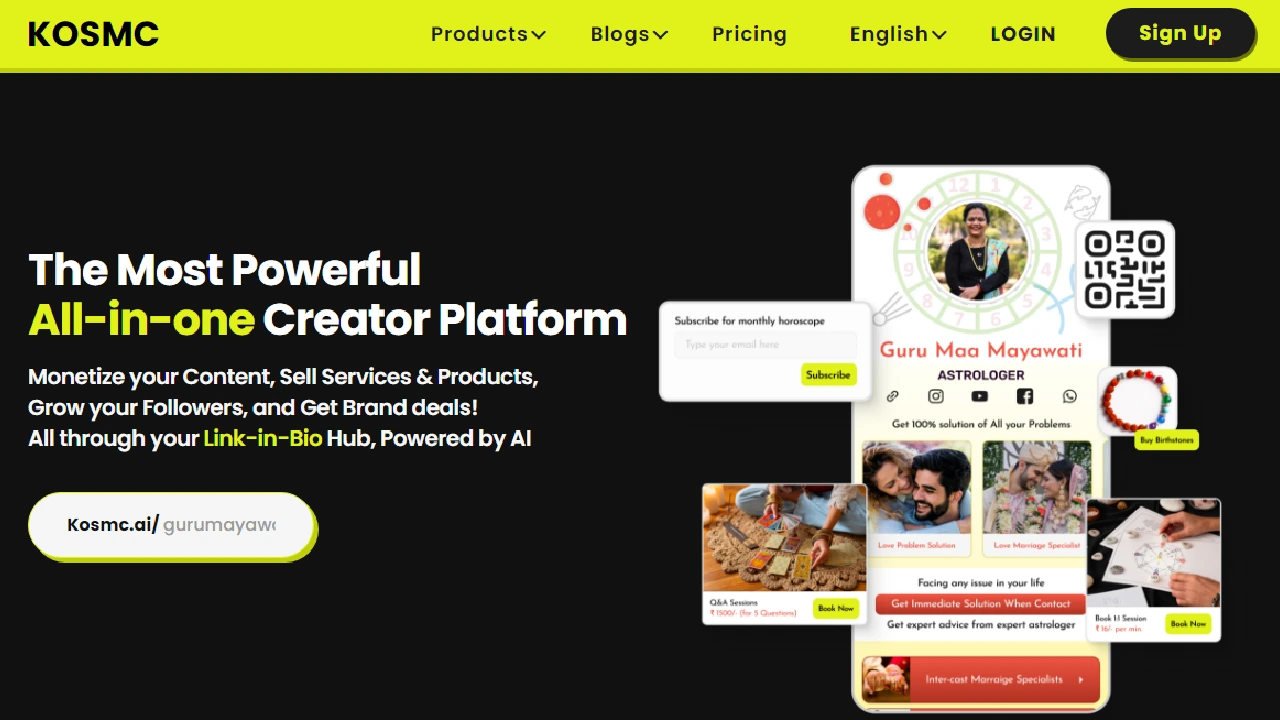Click the KOSMC logo
Image resolution: width=1280 pixels, height=720 pixels.
coord(93,34)
